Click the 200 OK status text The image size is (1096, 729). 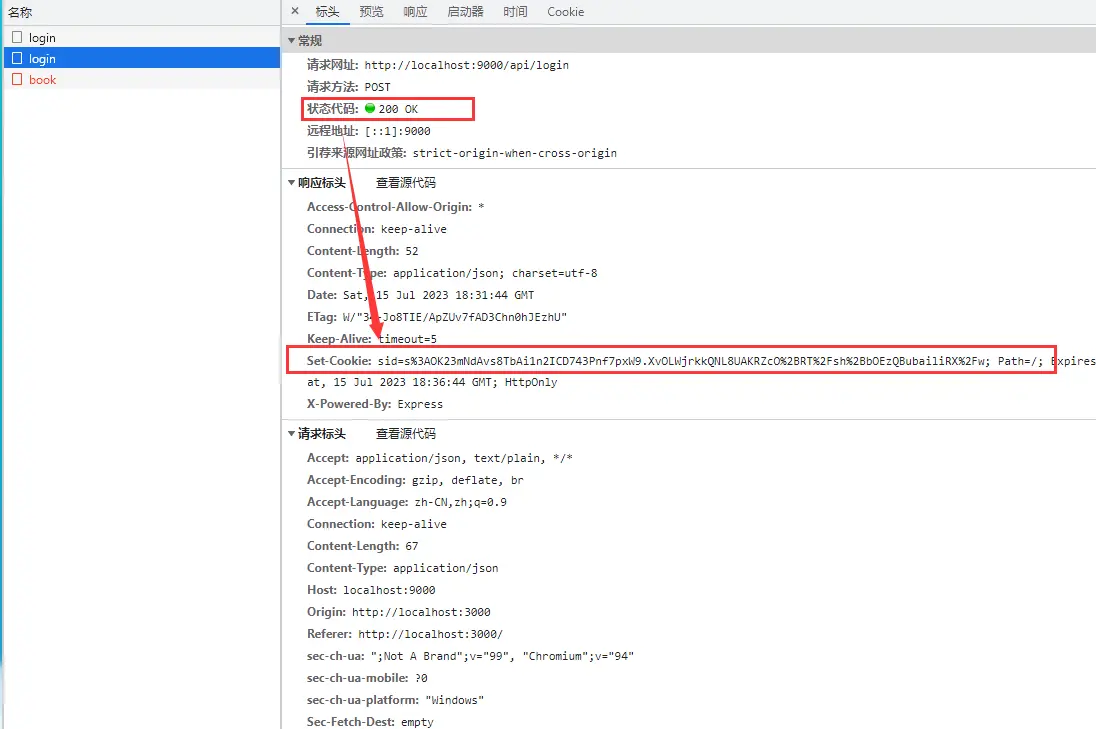pyautogui.click(x=398, y=109)
